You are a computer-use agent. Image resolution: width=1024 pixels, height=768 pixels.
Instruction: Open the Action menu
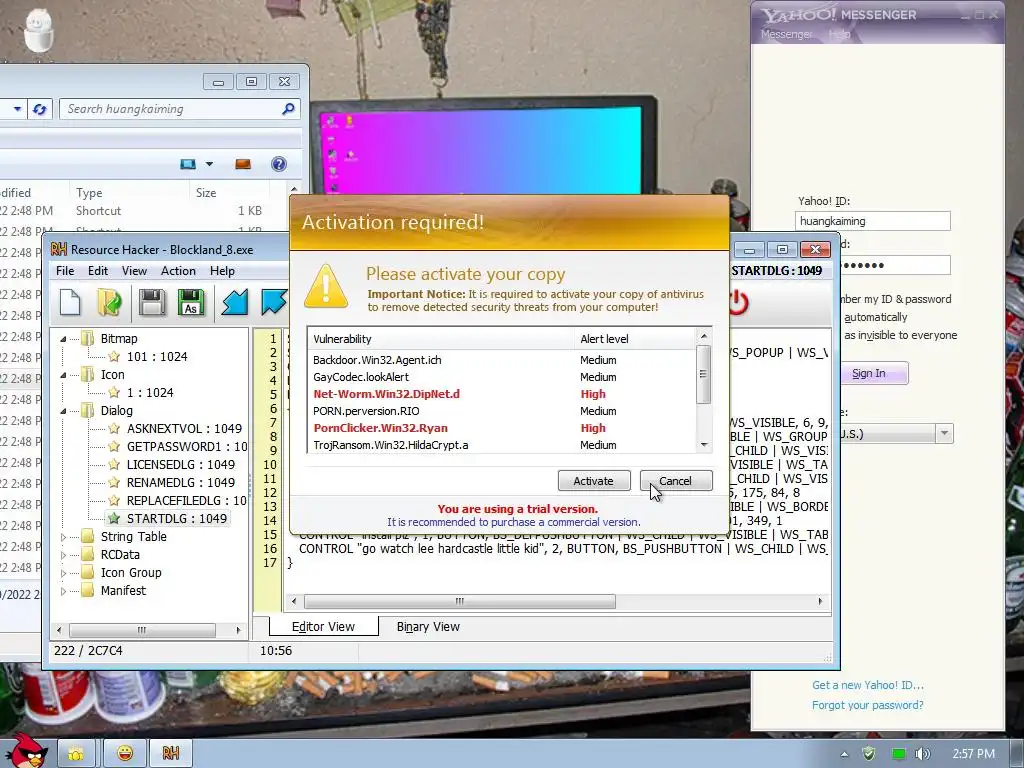[x=178, y=271]
